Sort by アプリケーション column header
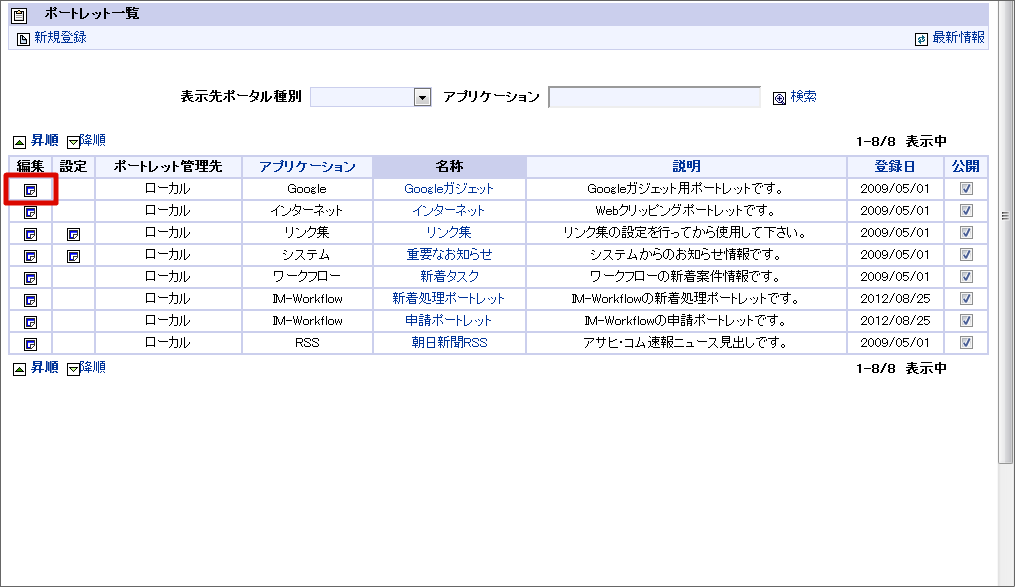This screenshot has width=1015, height=587. tap(307, 166)
